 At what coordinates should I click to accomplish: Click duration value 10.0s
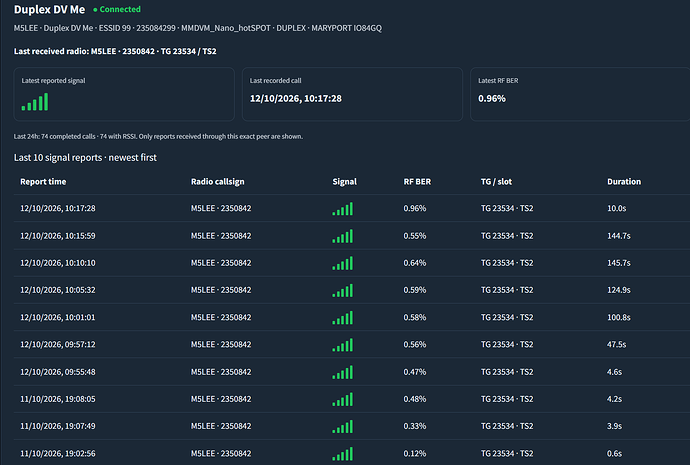(x=617, y=209)
